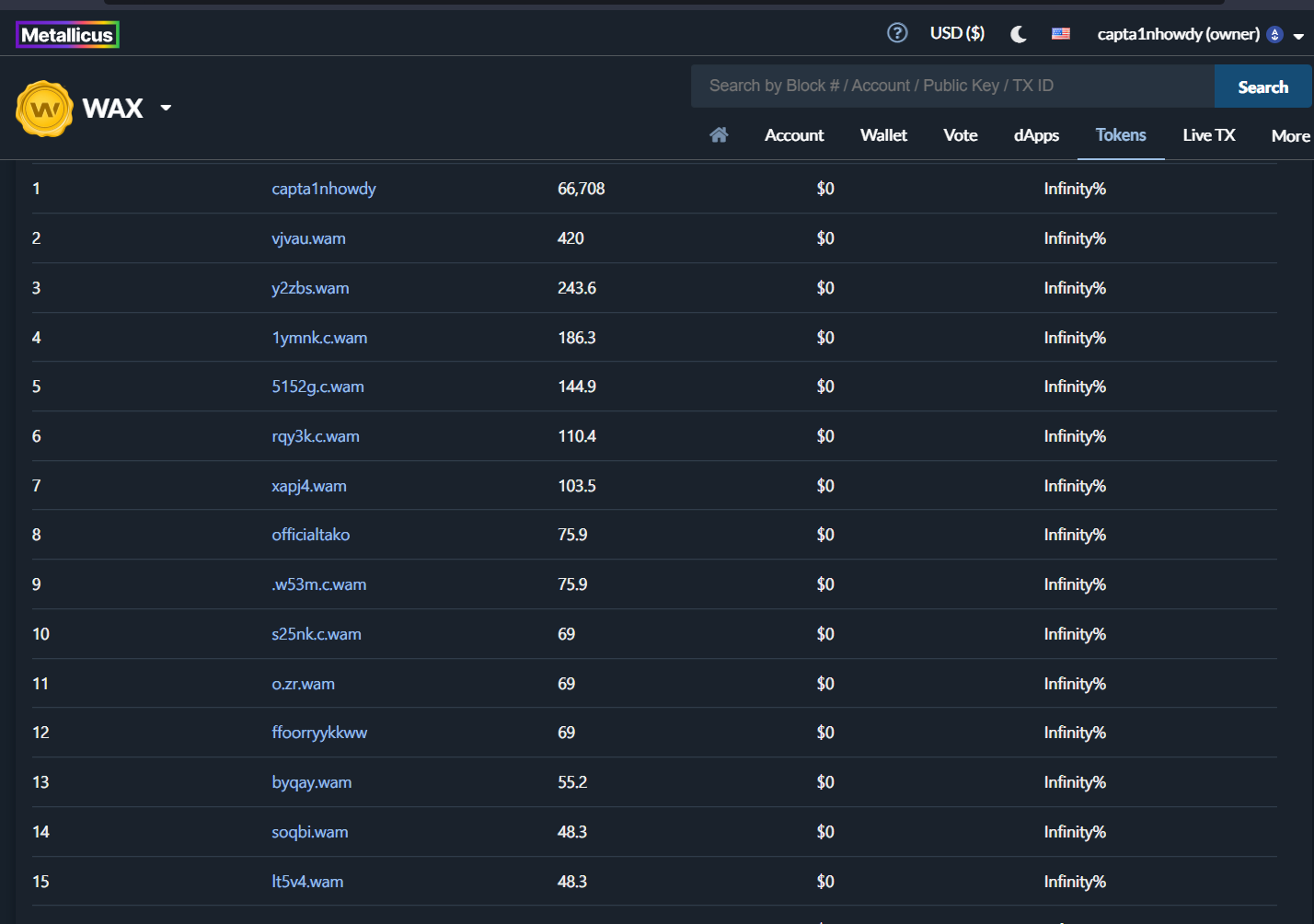Image resolution: width=1314 pixels, height=924 pixels.
Task: Select the 186.3 balance value
Action: (x=577, y=338)
